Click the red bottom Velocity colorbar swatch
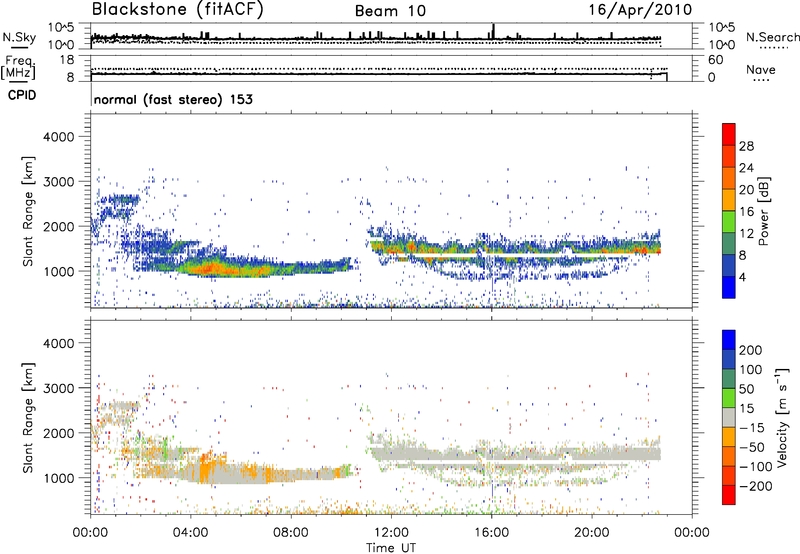800x554 pixels. click(x=729, y=495)
